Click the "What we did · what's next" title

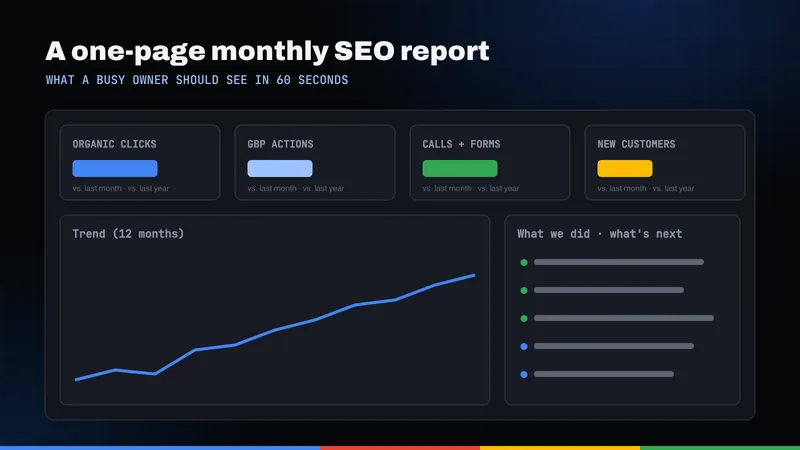pos(599,234)
